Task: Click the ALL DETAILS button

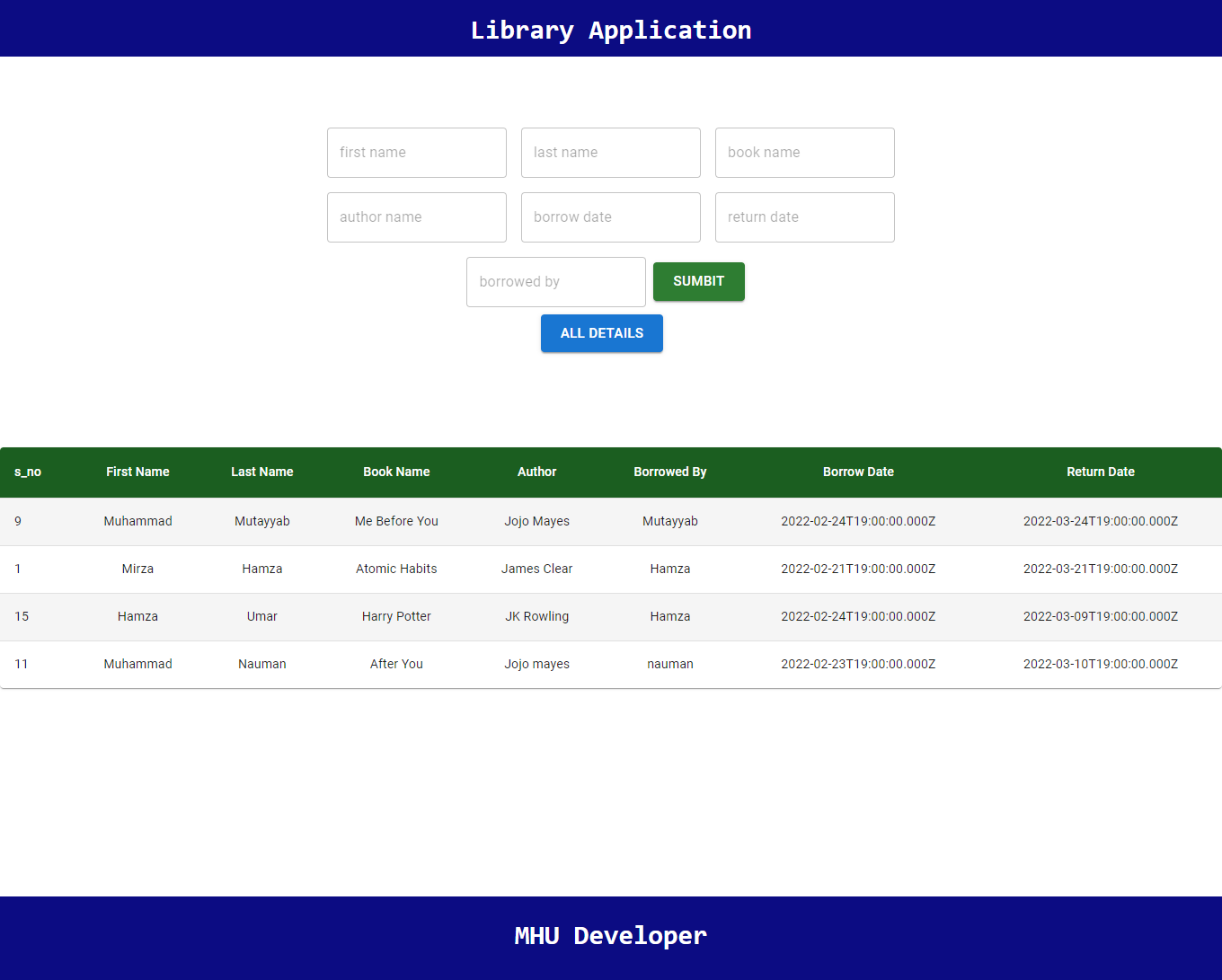Action: click(x=602, y=333)
